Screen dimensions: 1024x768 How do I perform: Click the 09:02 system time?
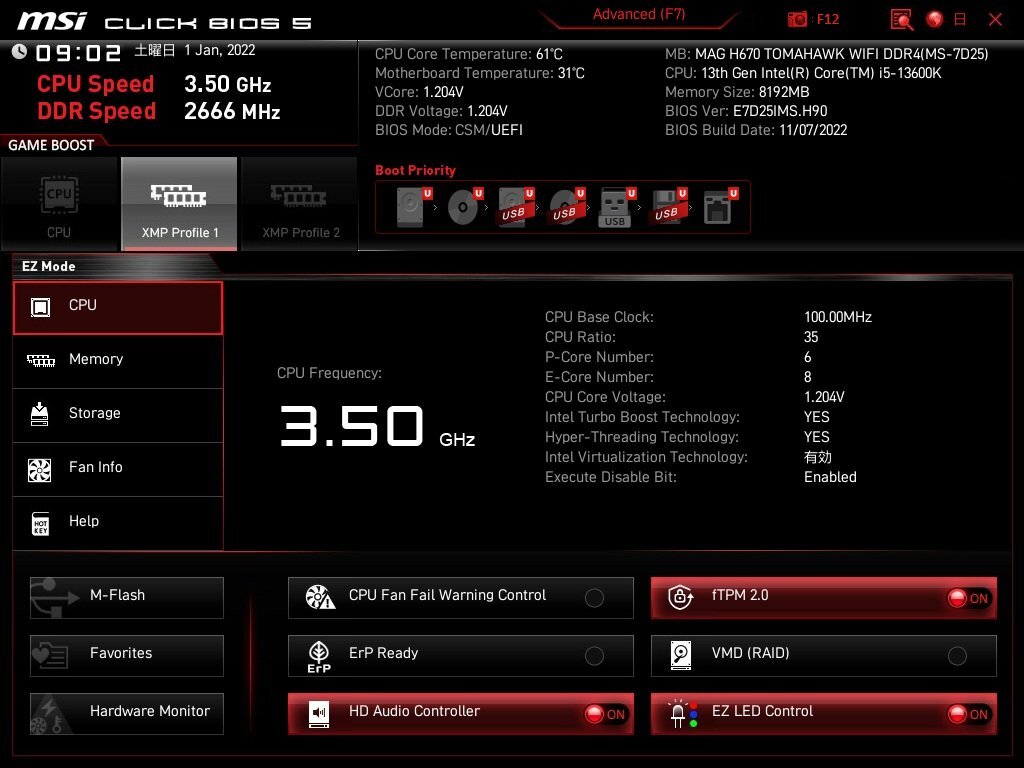point(78,52)
